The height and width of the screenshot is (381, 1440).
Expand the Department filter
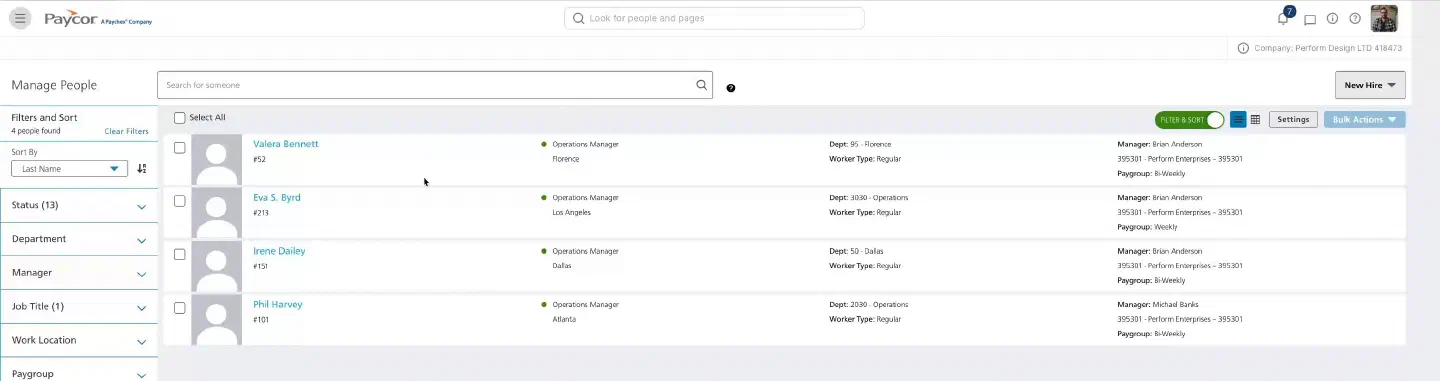click(79, 239)
